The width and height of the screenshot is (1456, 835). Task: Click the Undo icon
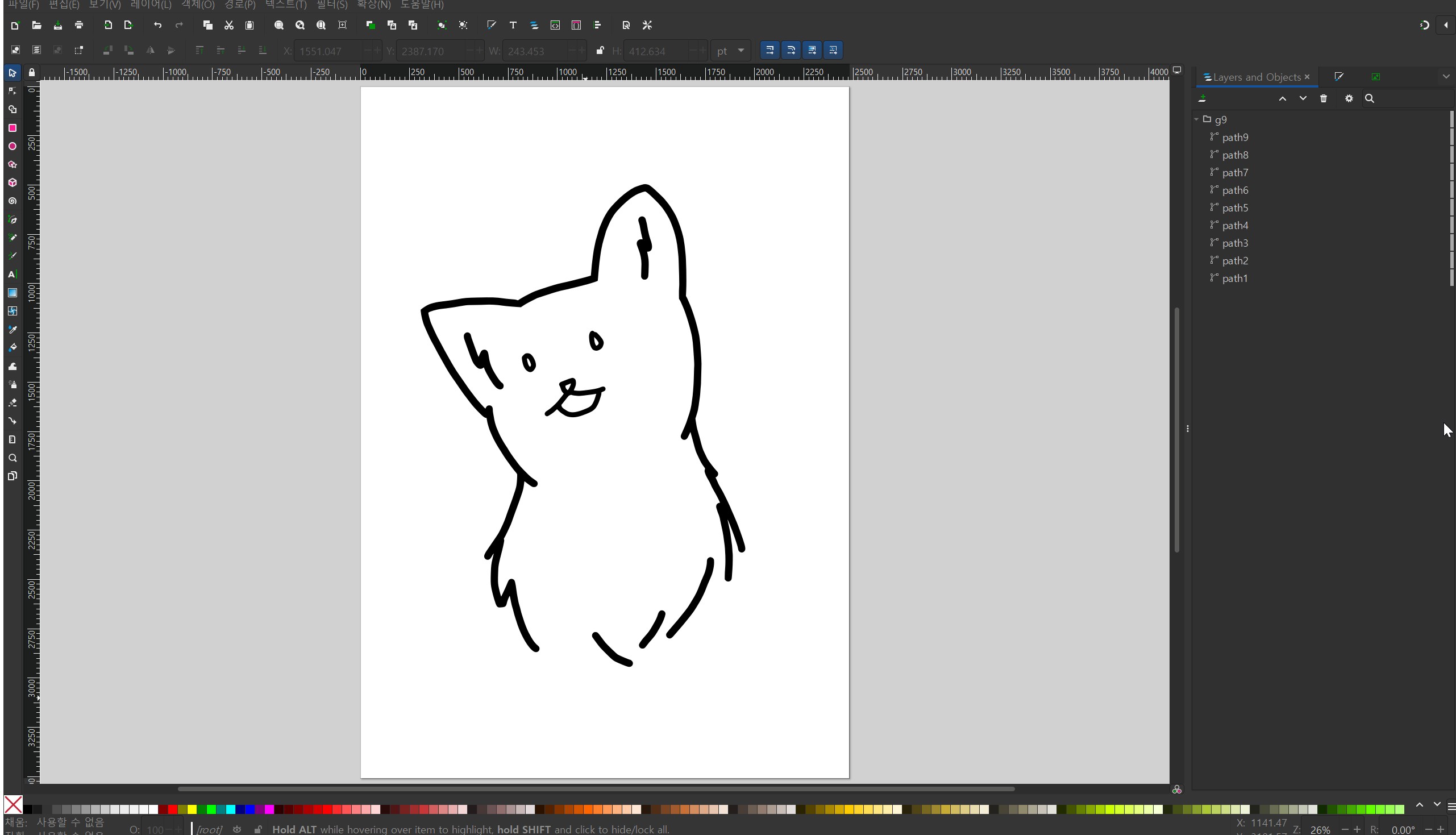pyautogui.click(x=157, y=25)
